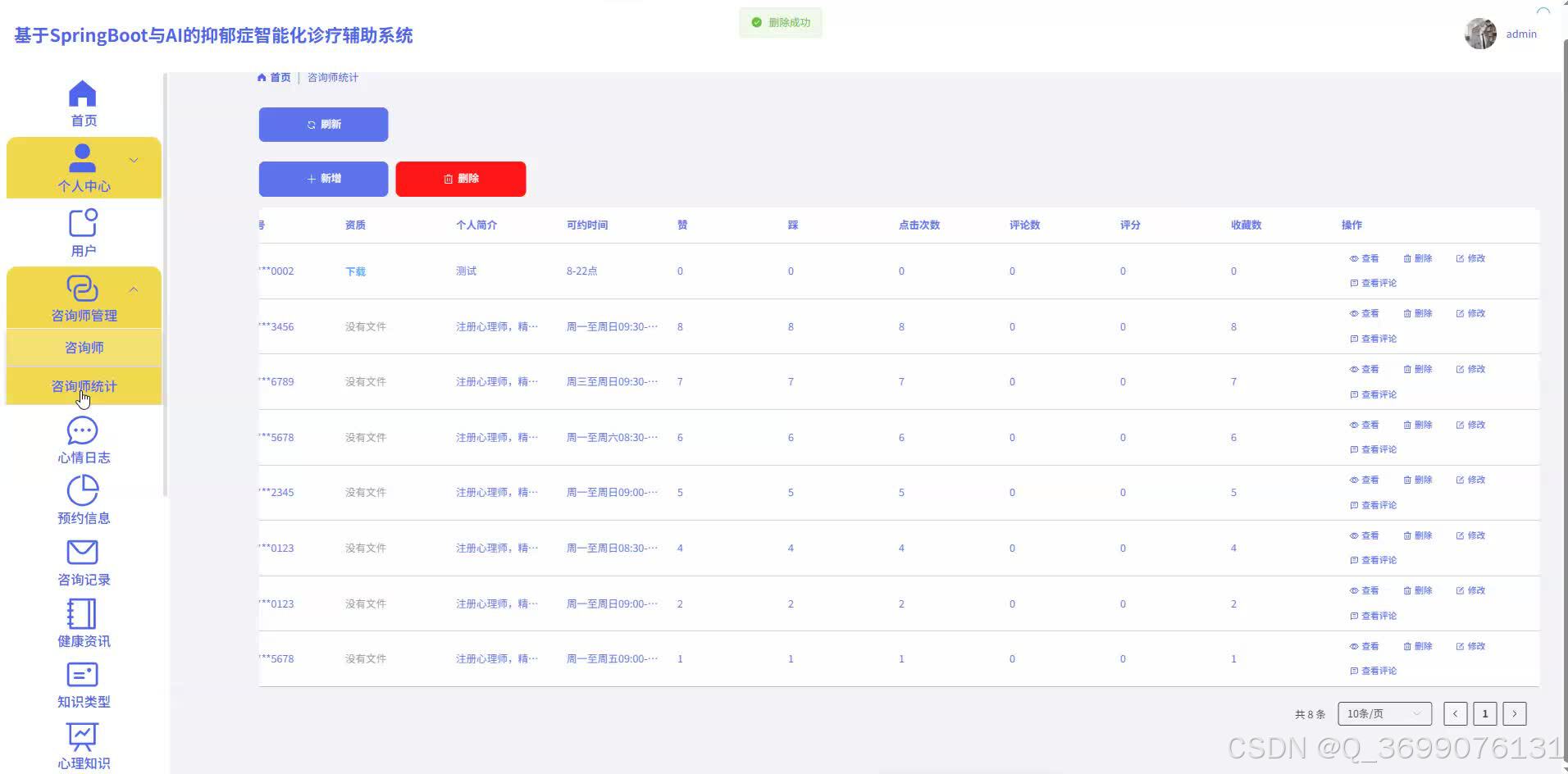1568x774 pixels.
Task: View the row with phone ending 6789
Action: (x=1365, y=369)
